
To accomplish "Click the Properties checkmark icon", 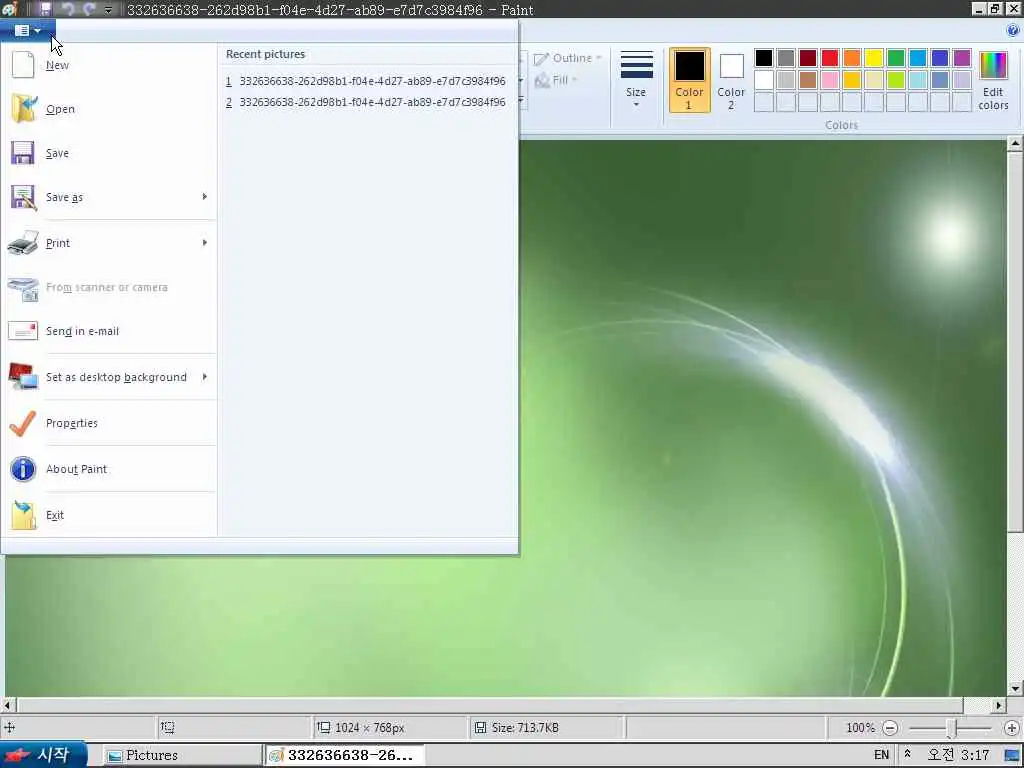I will pos(23,423).
